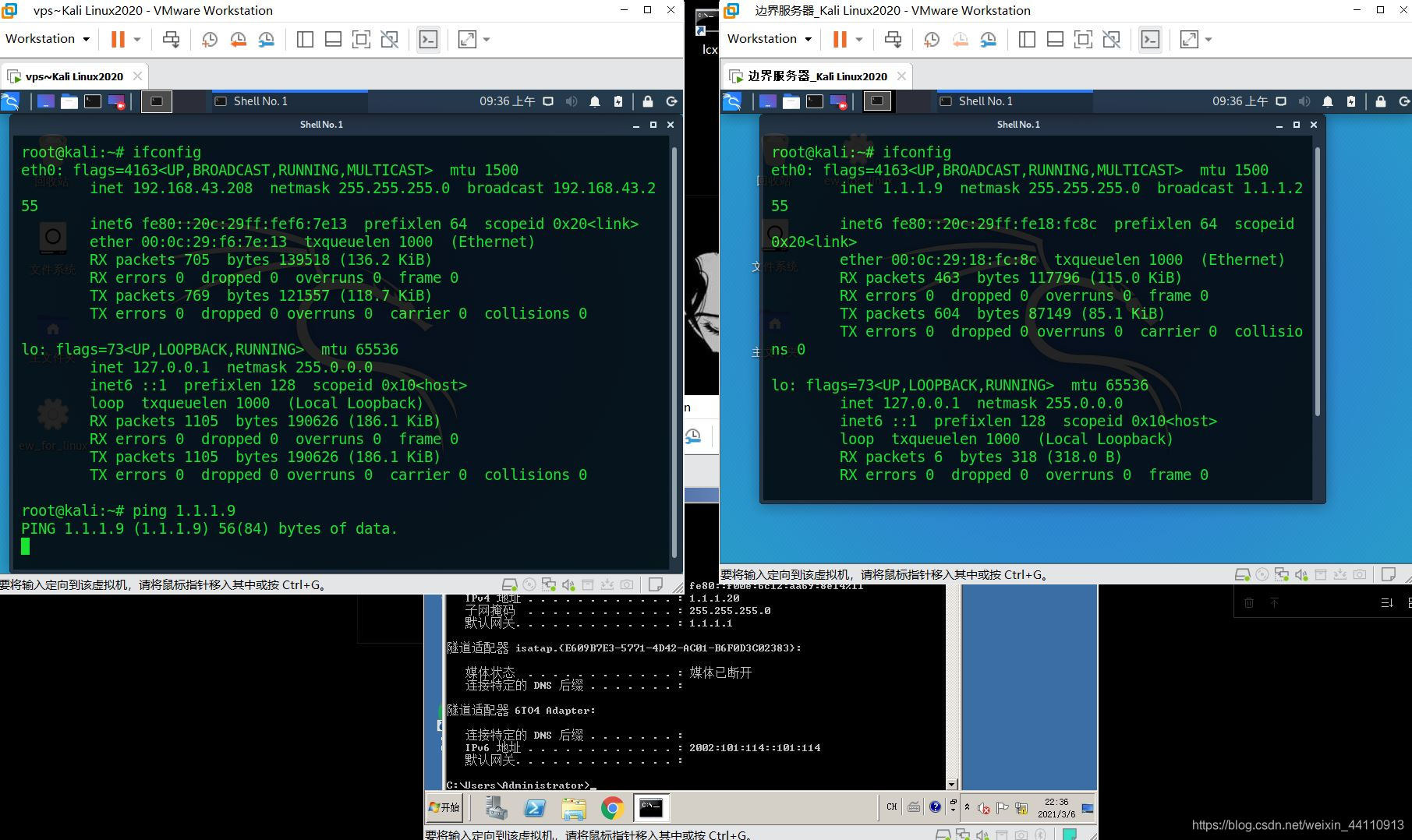Click Shell No. 1 taskbar button in vps VM
Image resolution: width=1412 pixels, height=840 pixels.
[x=289, y=101]
